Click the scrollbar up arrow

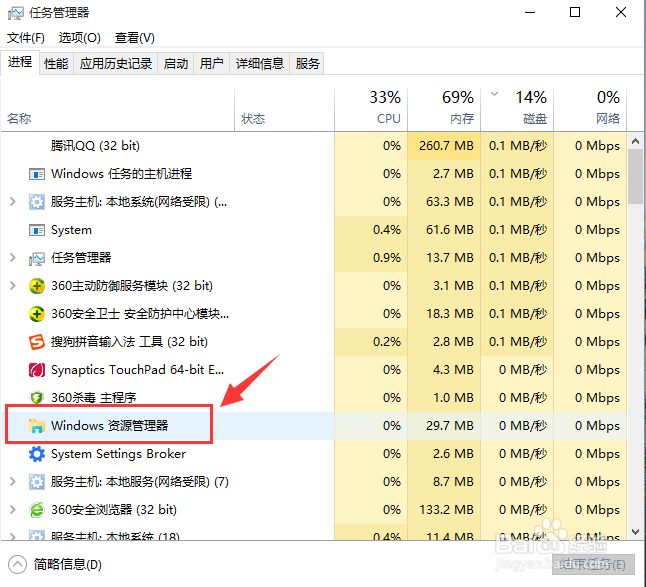coord(635,141)
